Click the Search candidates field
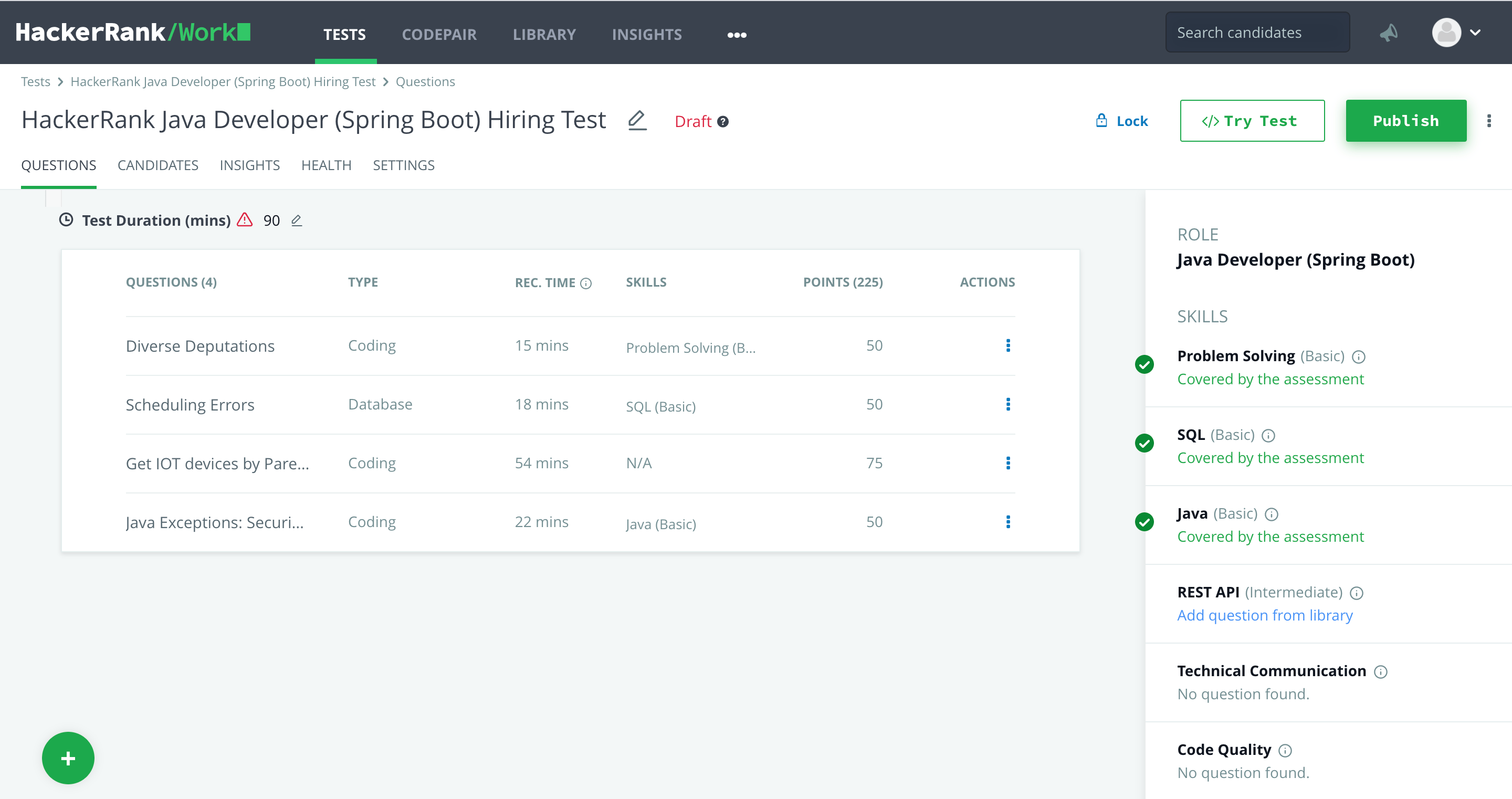The image size is (1512, 799). click(x=1257, y=33)
